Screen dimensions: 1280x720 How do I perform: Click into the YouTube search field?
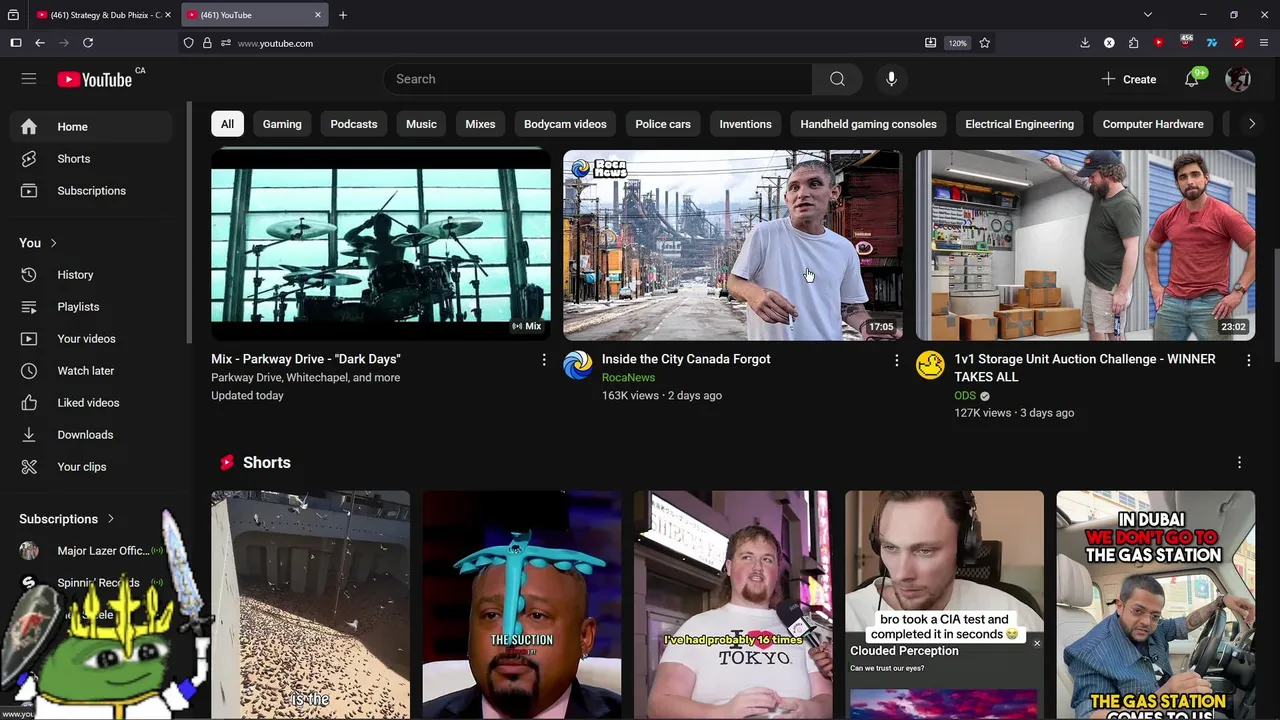(x=598, y=79)
